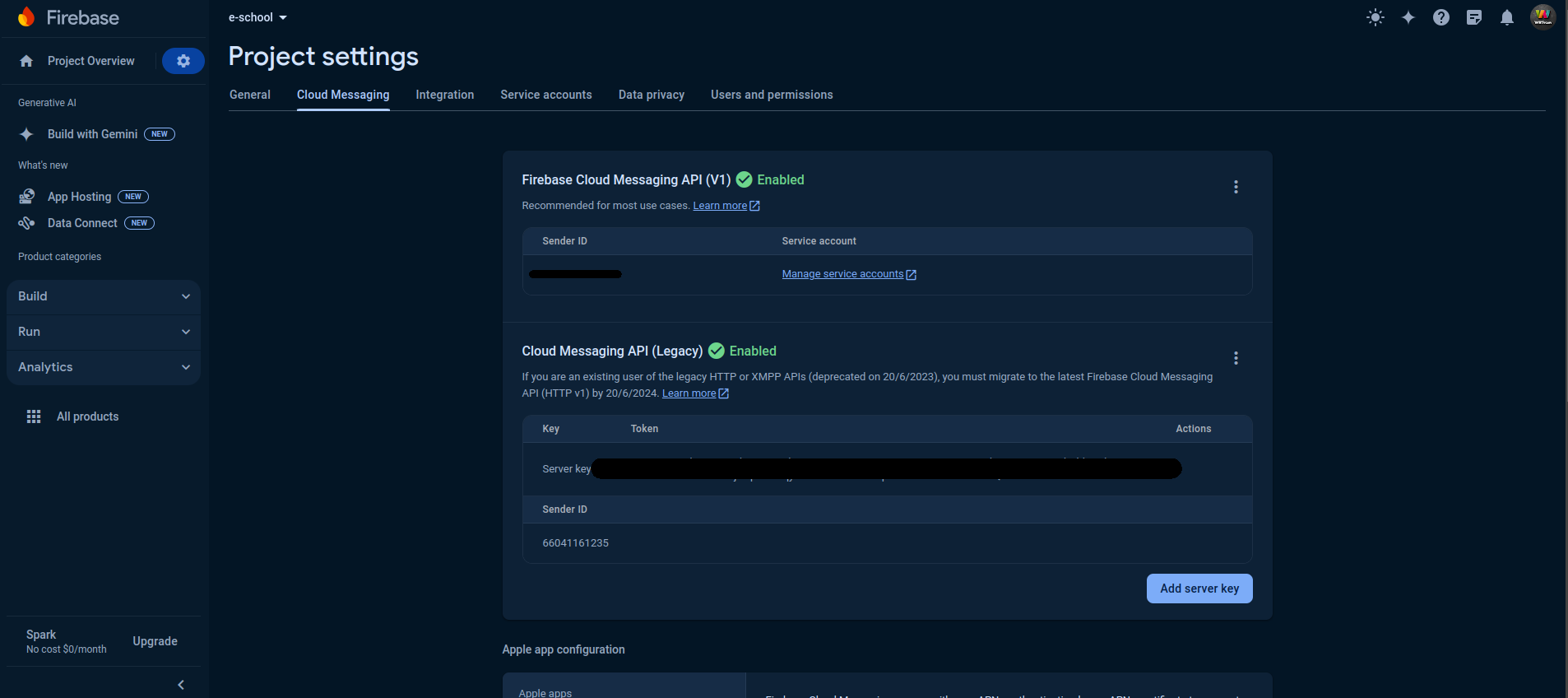Click the Enabled checkmark for API V1

[744, 179]
